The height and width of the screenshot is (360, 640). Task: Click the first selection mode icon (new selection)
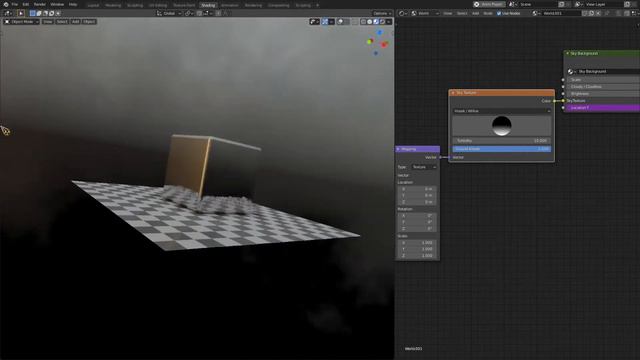point(33,13)
